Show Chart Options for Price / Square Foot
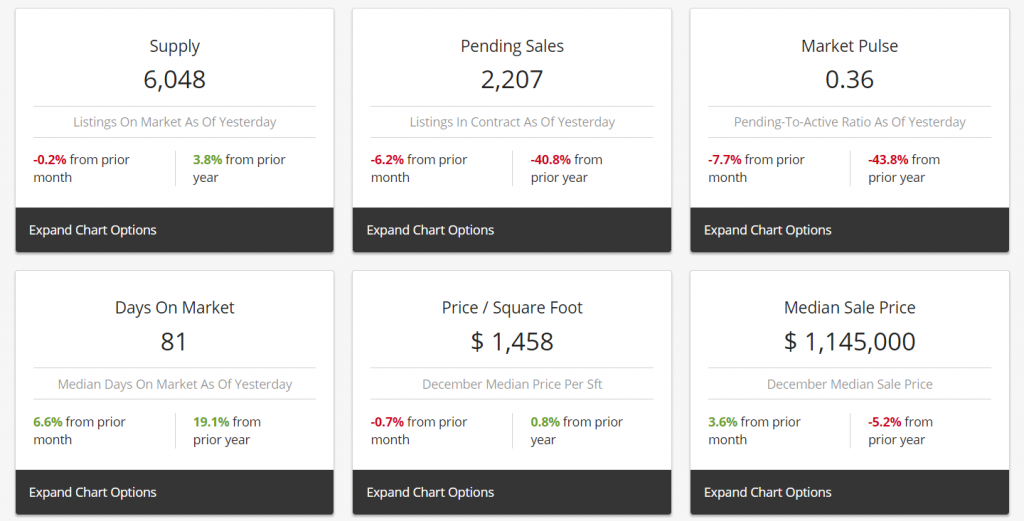 (430, 492)
